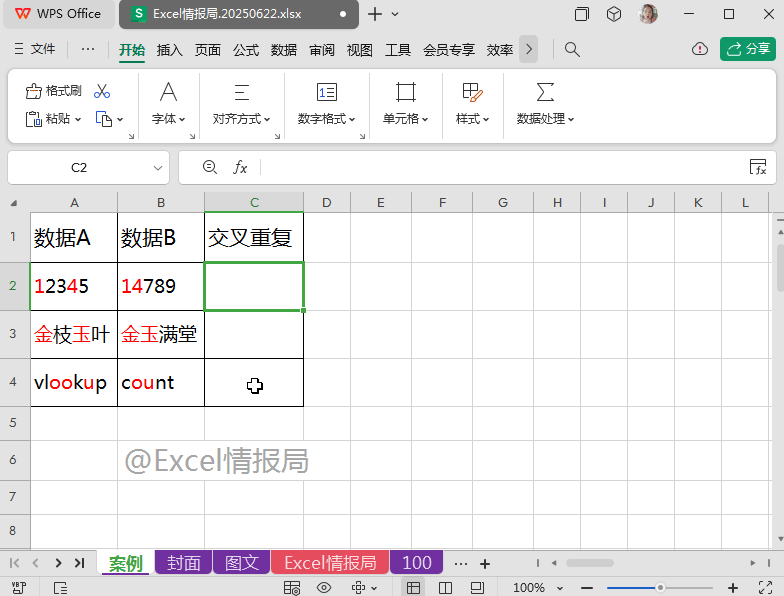Click the cloud sync status icon
Image resolution: width=784 pixels, height=596 pixels.
click(x=700, y=49)
